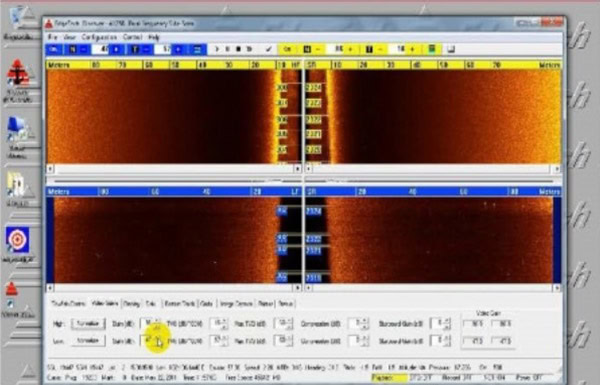Viewport: 600px width, 385px height.
Task: Click left scroll arrow under blue port pane
Action: 51,287
